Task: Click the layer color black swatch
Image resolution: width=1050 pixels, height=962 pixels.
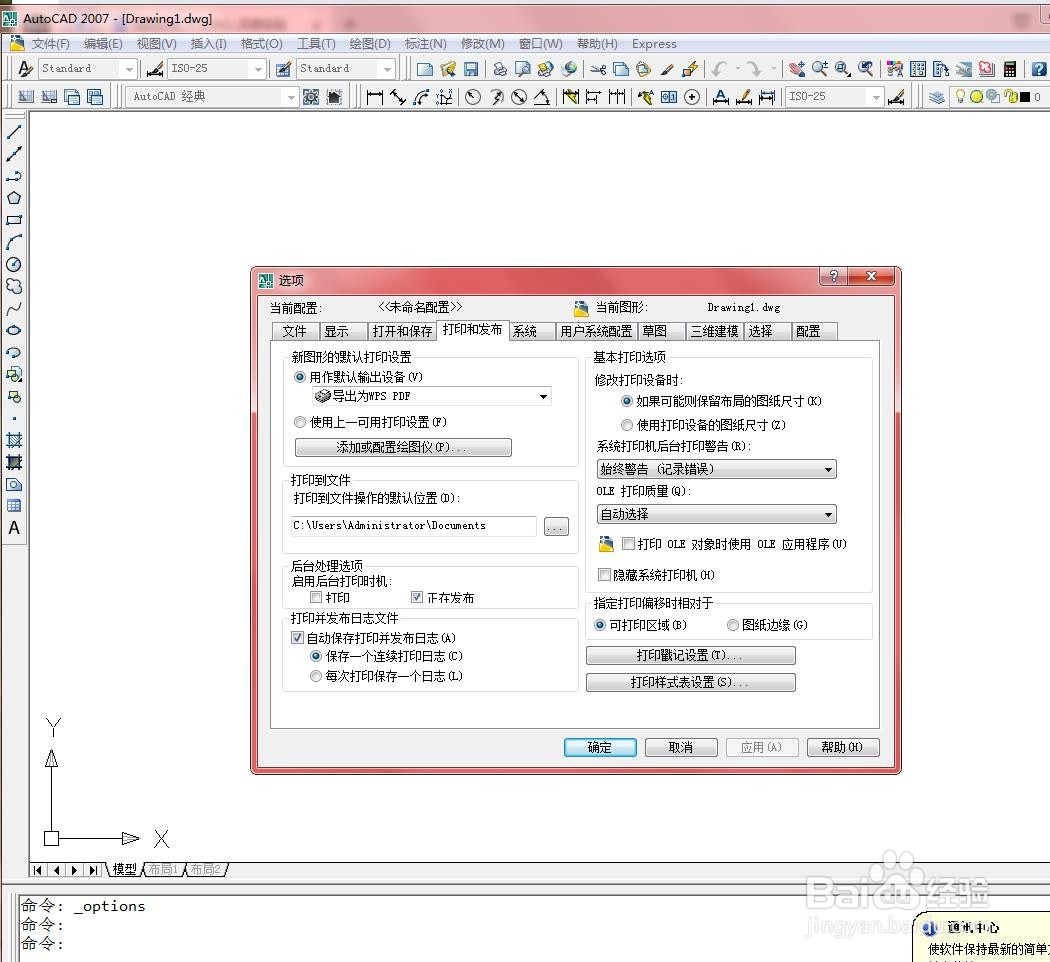Action: click(x=1025, y=97)
